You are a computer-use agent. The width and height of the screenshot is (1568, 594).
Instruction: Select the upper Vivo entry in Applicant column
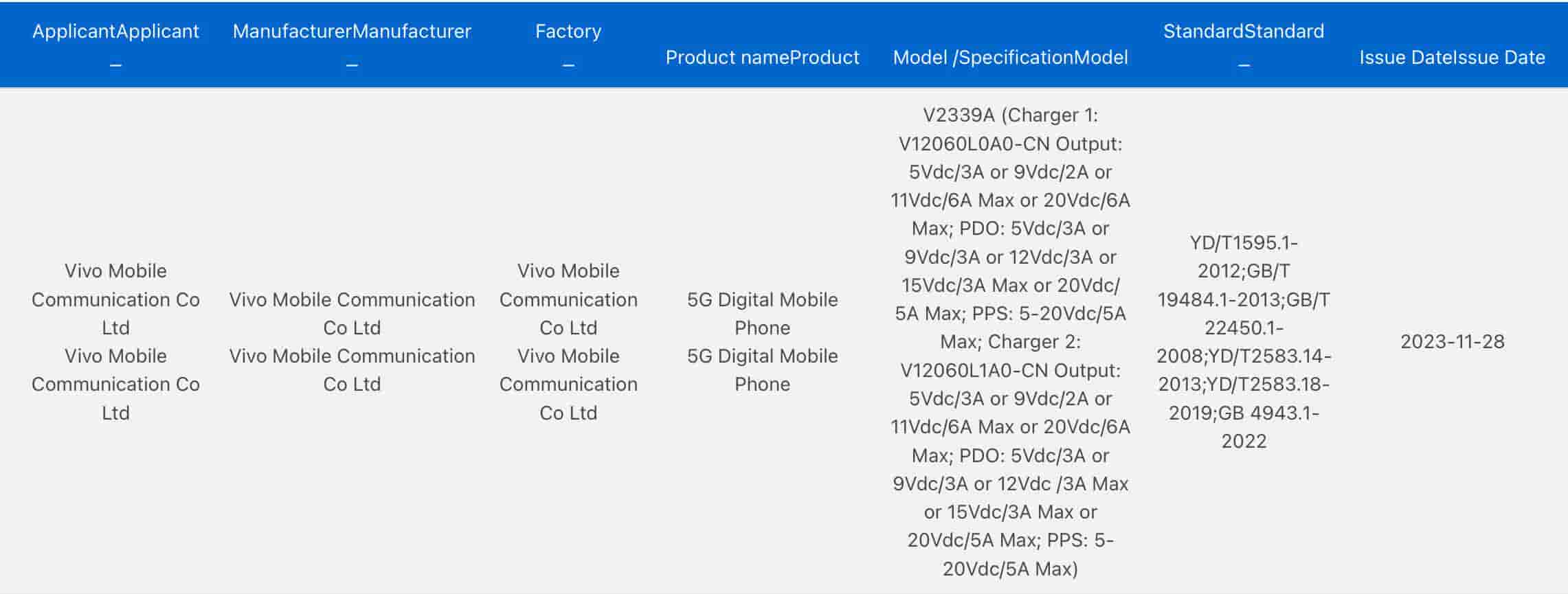pos(115,299)
